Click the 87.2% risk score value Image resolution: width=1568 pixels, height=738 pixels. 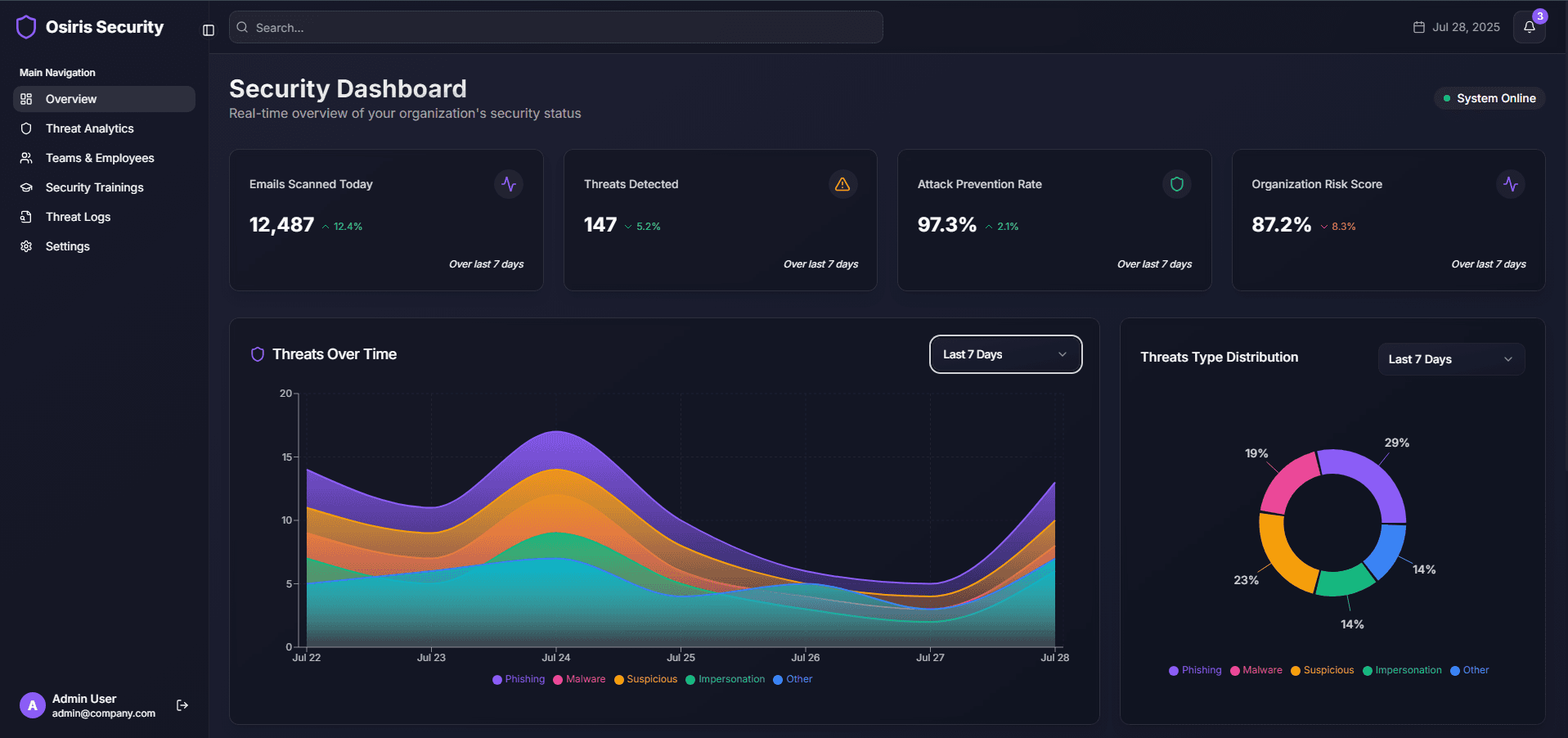(x=1282, y=225)
